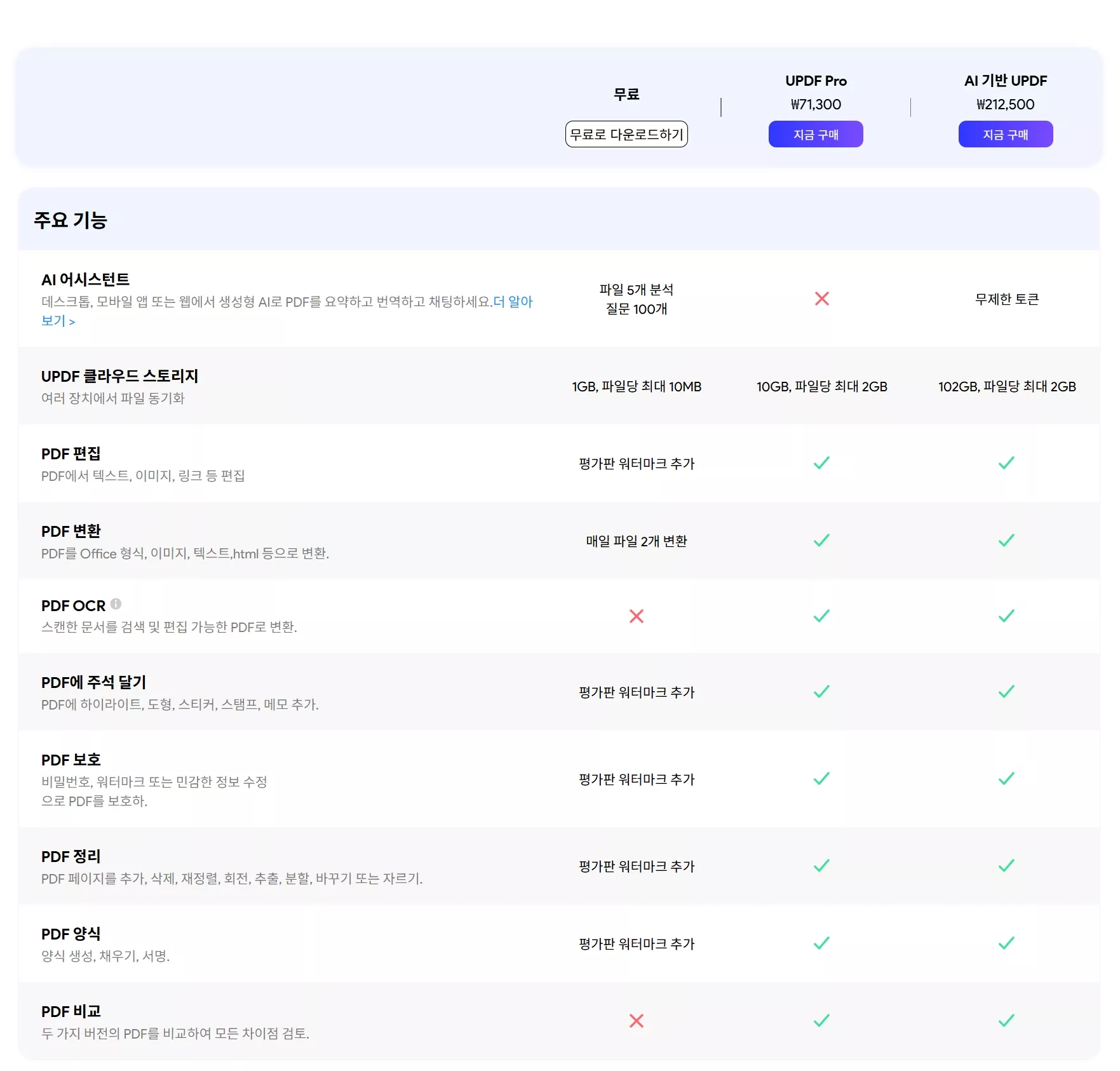Click the PDF에 주석 달기 feature title
This screenshot has width=1120, height=1071.
[x=93, y=682]
